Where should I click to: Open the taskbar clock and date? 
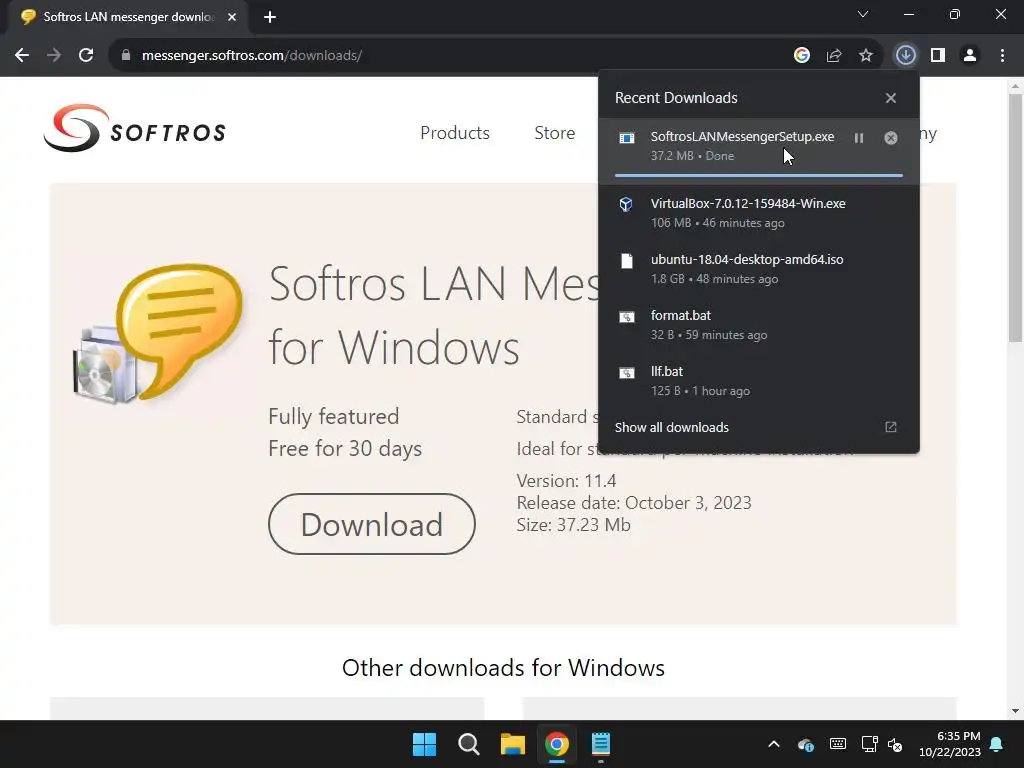tap(950, 744)
